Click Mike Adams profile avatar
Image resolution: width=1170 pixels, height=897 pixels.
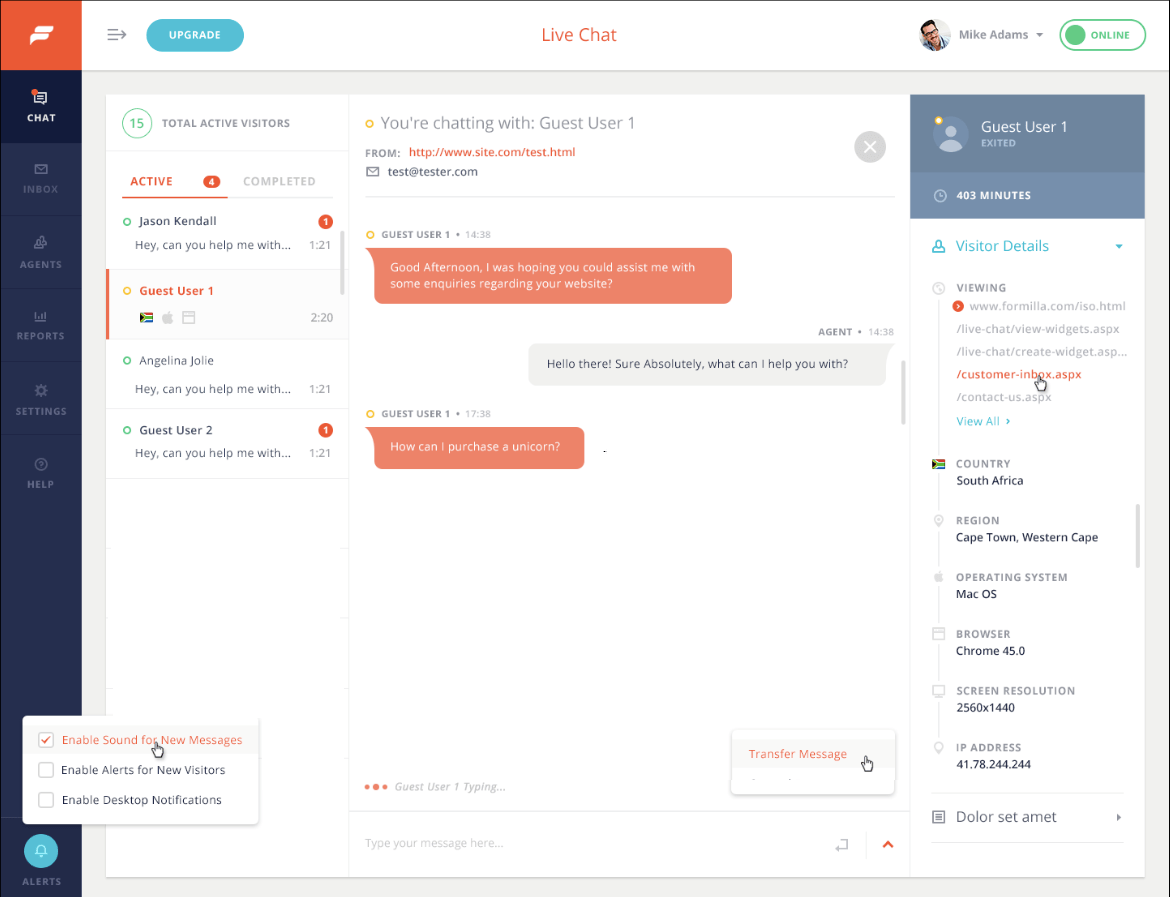[x=934, y=35]
